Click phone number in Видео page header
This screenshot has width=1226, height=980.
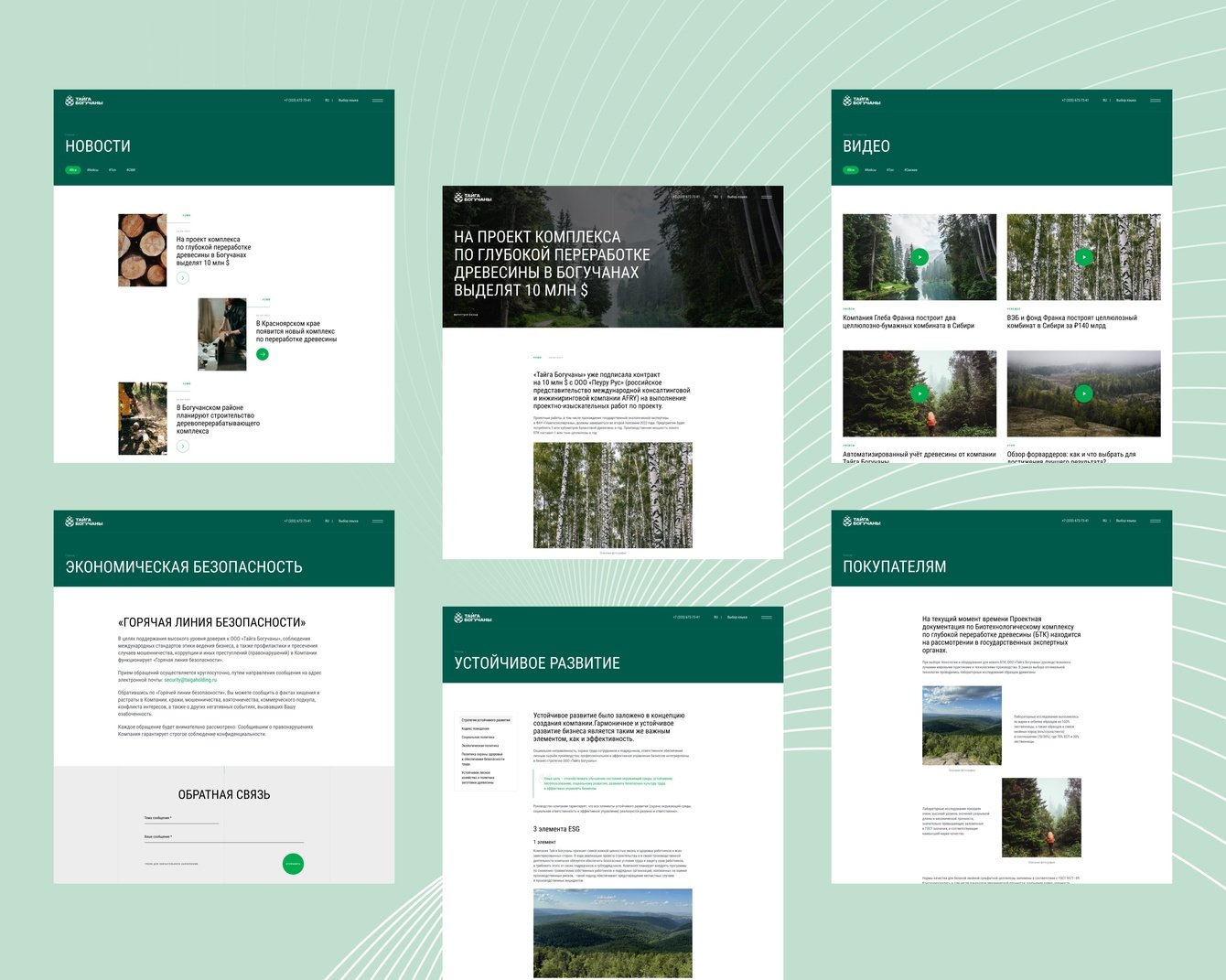pos(1075,100)
